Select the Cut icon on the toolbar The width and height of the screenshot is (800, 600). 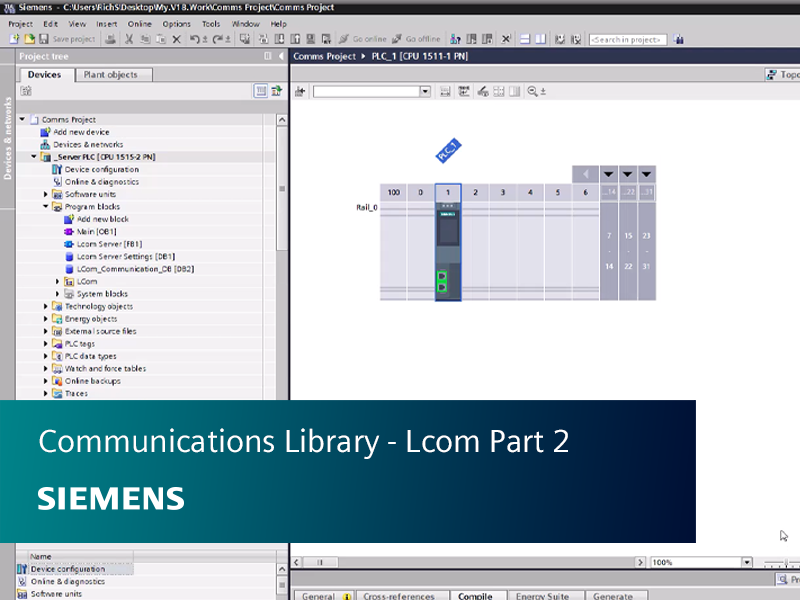tap(127, 39)
